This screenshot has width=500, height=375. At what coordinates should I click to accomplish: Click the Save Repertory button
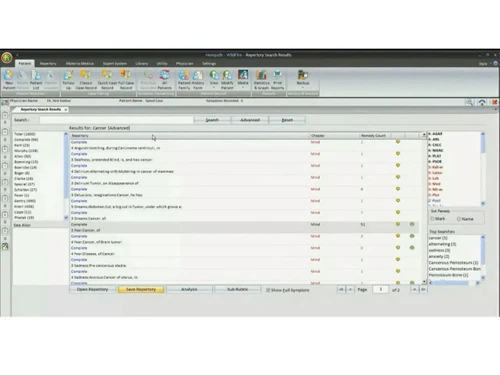click(141, 289)
